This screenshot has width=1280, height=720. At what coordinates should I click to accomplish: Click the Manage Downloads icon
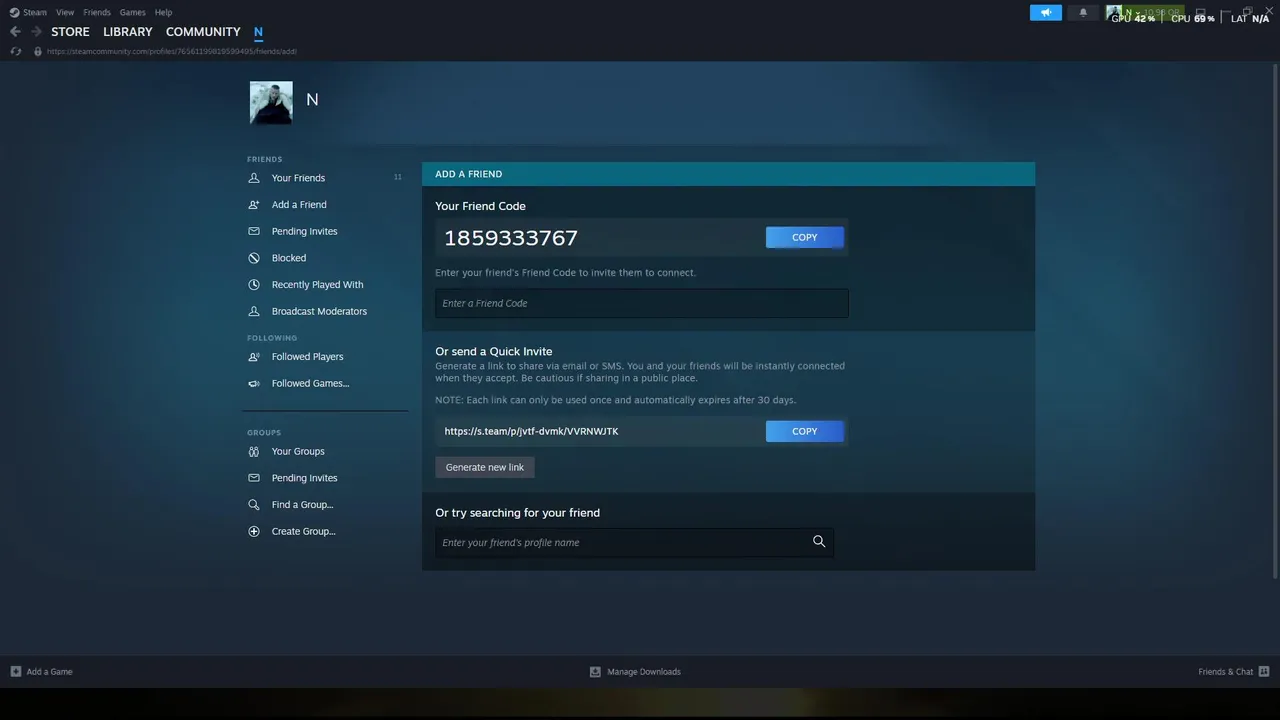coord(596,672)
